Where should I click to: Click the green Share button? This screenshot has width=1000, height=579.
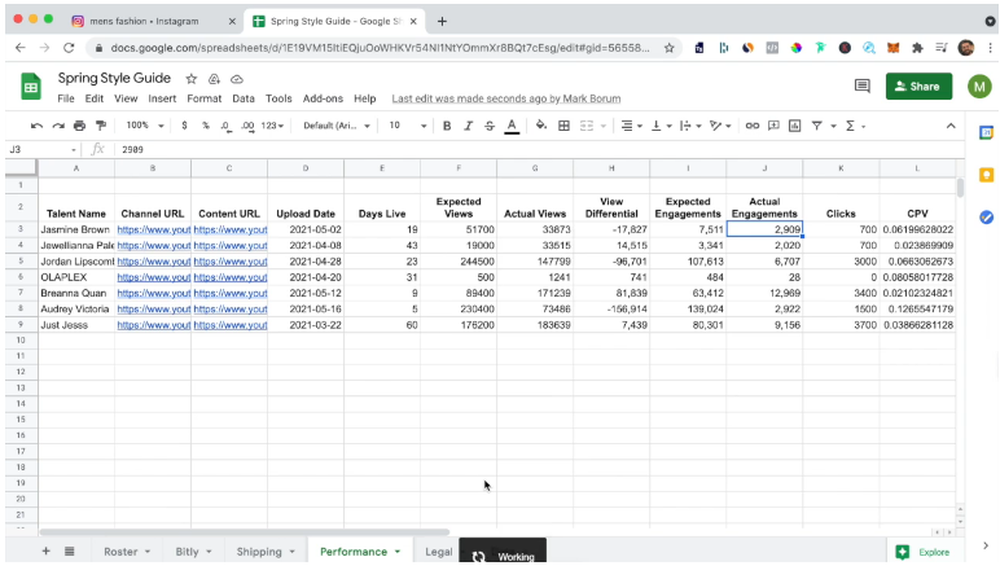pyautogui.click(x=918, y=87)
